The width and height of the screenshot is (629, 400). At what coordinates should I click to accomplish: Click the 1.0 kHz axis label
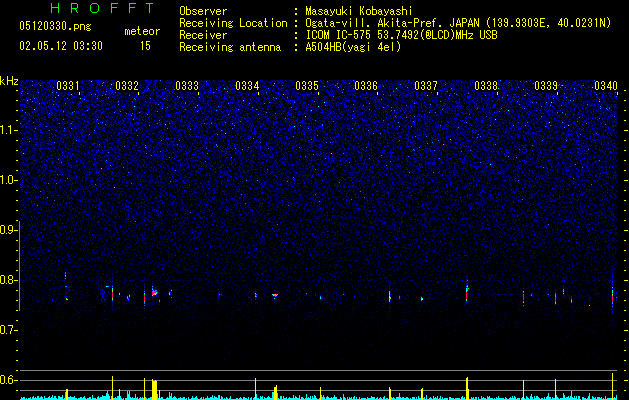pos(8,180)
